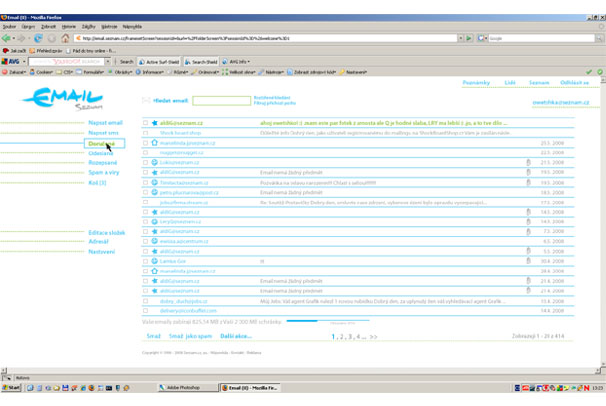Click attachment paperclip on the 27.5.2008 email
606x406 pixels.
528,161
